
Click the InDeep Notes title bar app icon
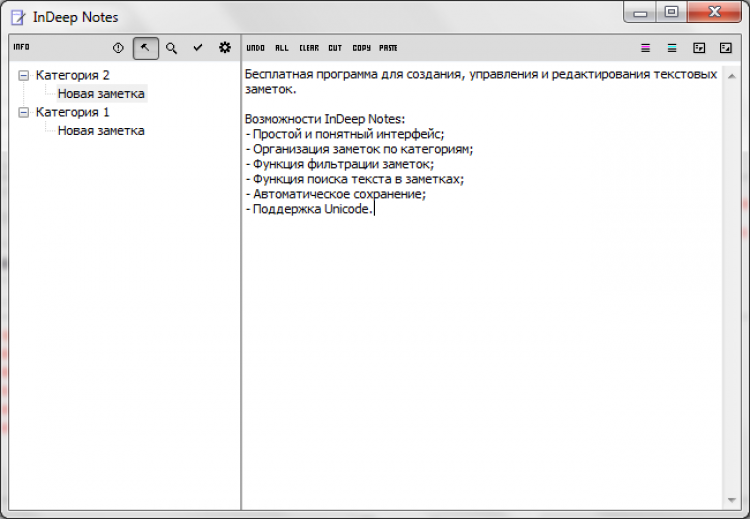click(18, 17)
